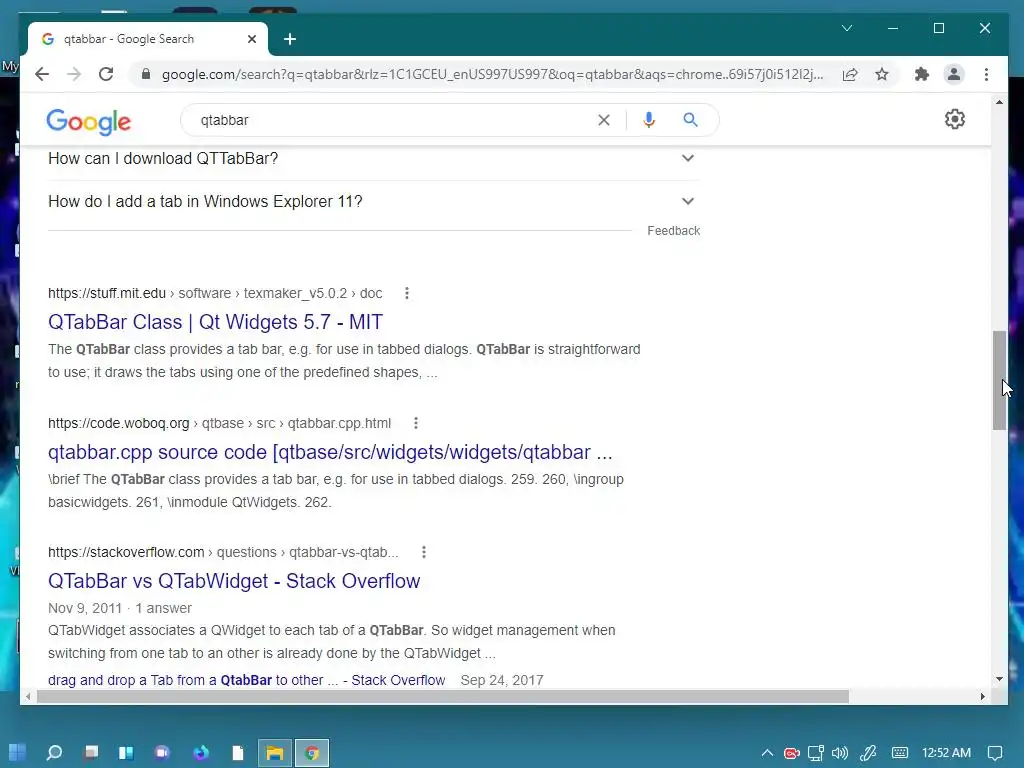
Task: Click into the qtabbar search field
Action: (x=392, y=120)
